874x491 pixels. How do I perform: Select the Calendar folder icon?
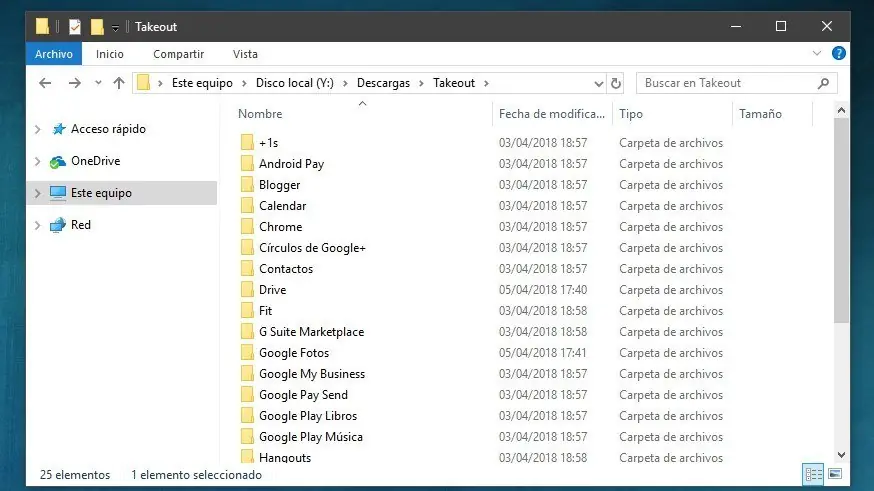(247, 205)
